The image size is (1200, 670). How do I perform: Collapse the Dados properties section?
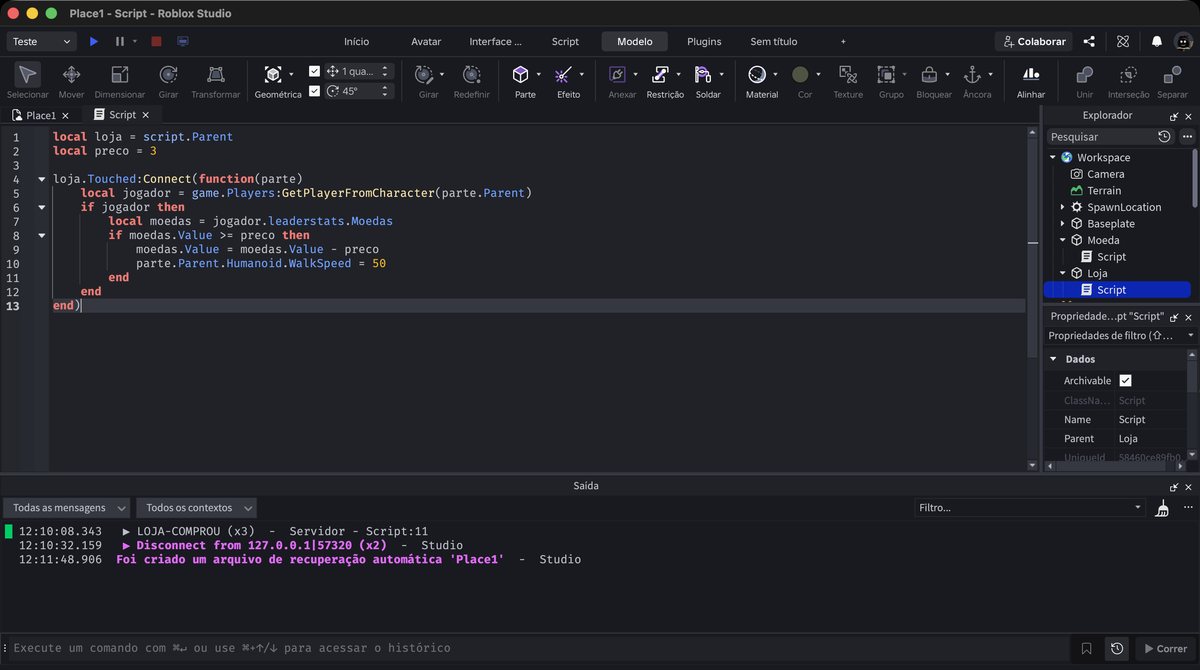tap(1053, 360)
